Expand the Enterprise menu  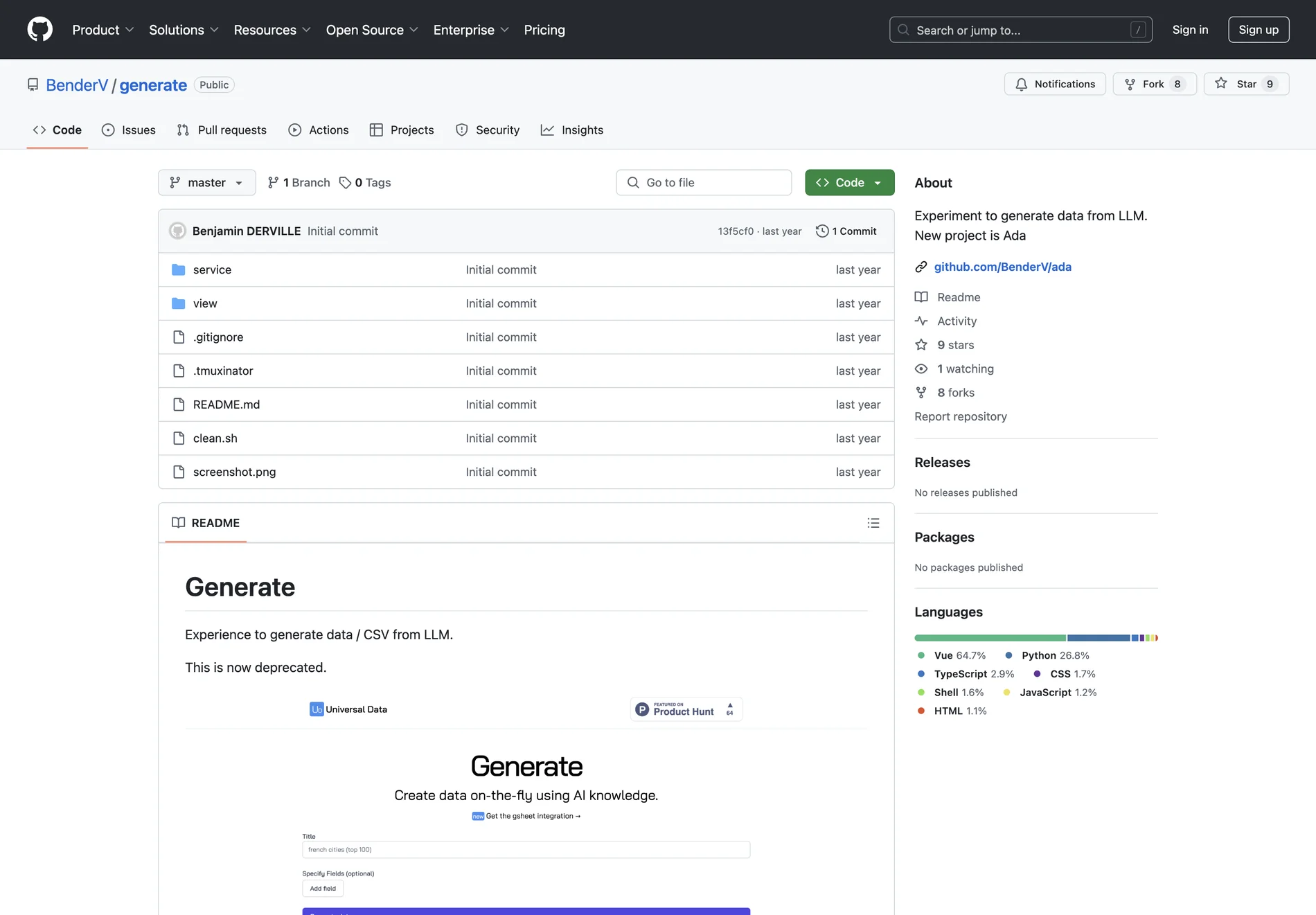[x=471, y=30]
